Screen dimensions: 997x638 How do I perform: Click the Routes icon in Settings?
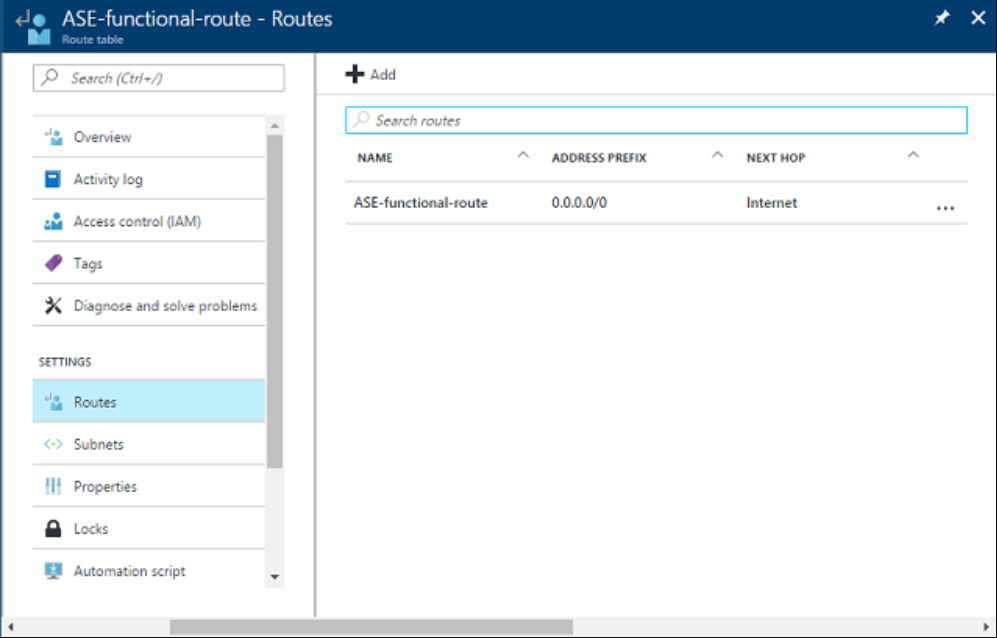coord(53,402)
